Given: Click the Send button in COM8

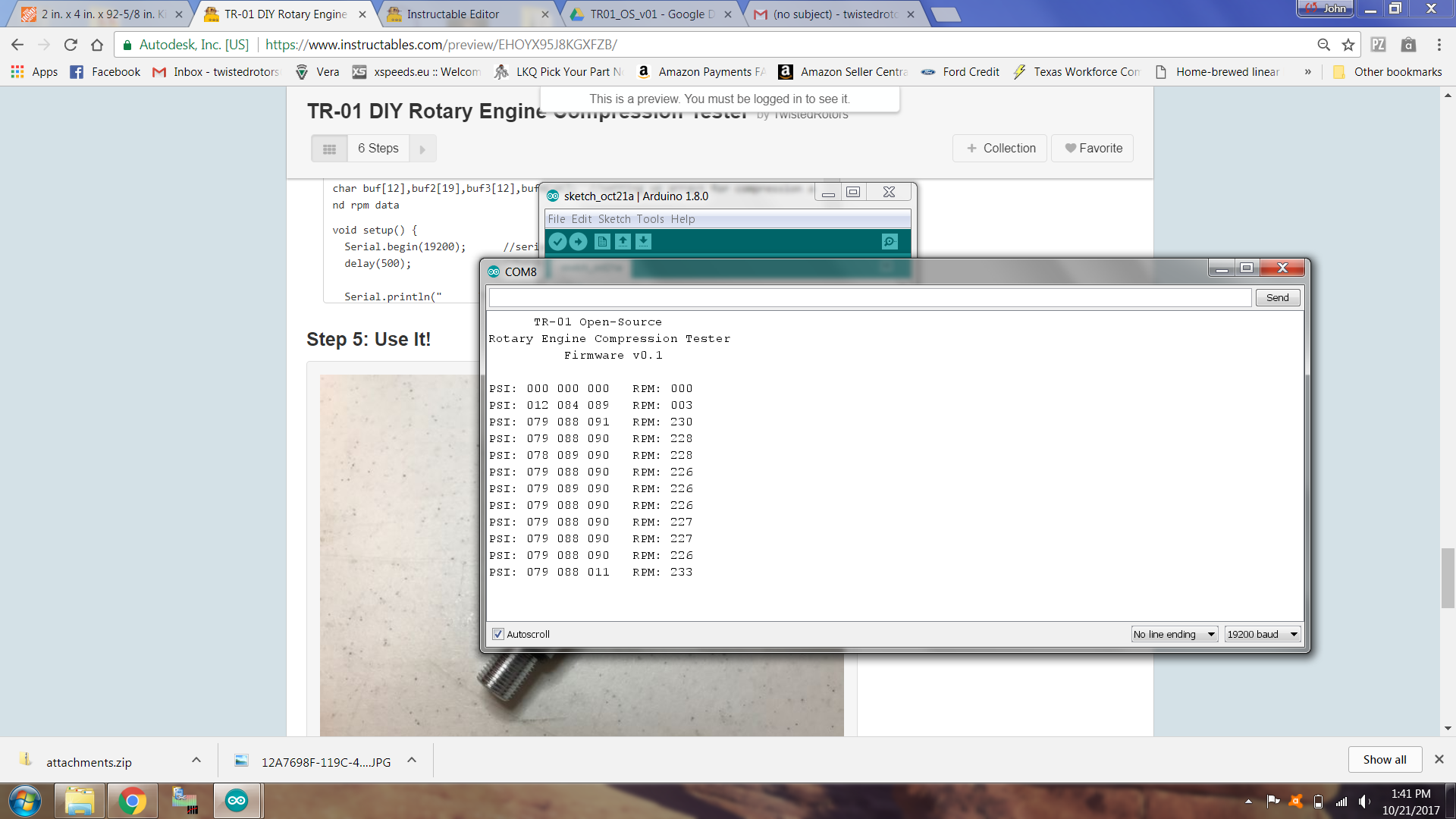Looking at the screenshot, I should [1277, 297].
